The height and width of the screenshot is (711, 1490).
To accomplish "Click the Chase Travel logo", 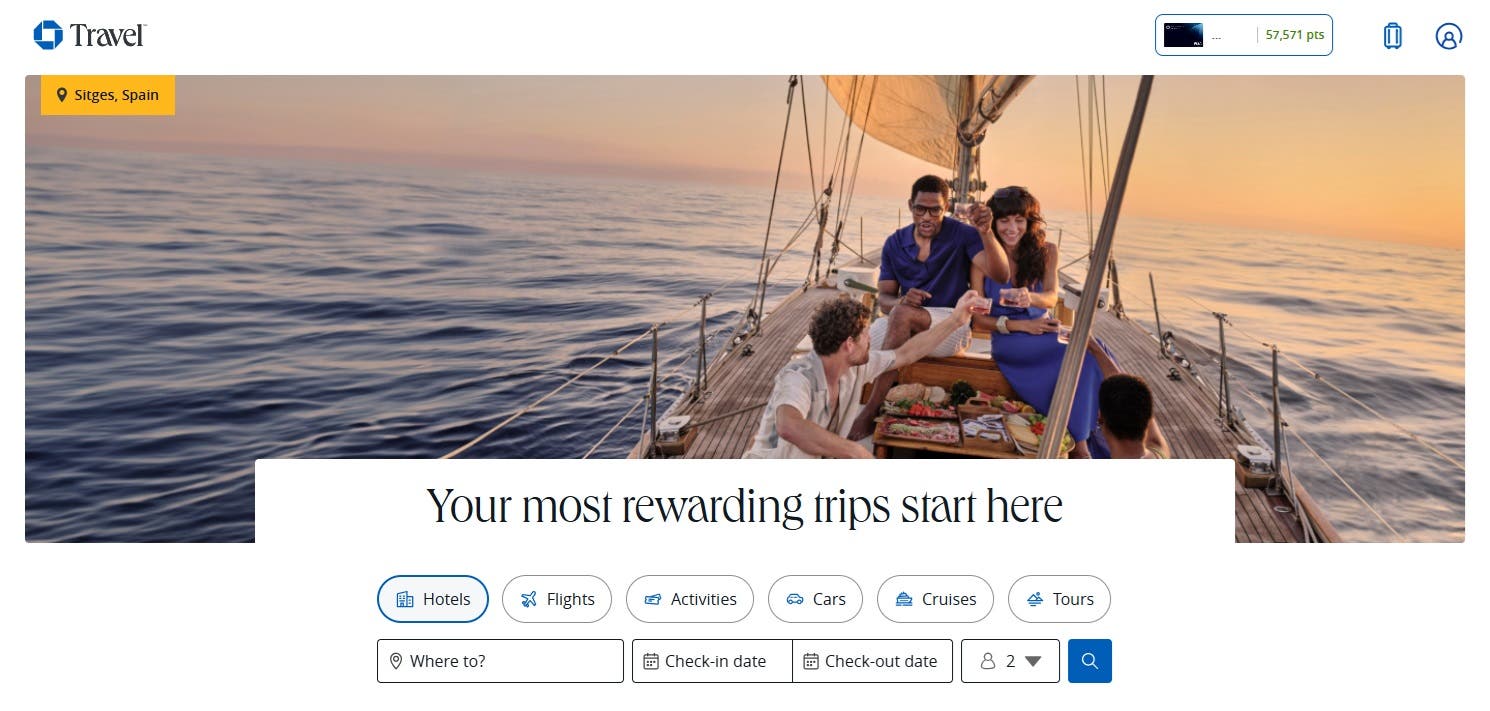I will pyautogui.click(x=90, y=36).
